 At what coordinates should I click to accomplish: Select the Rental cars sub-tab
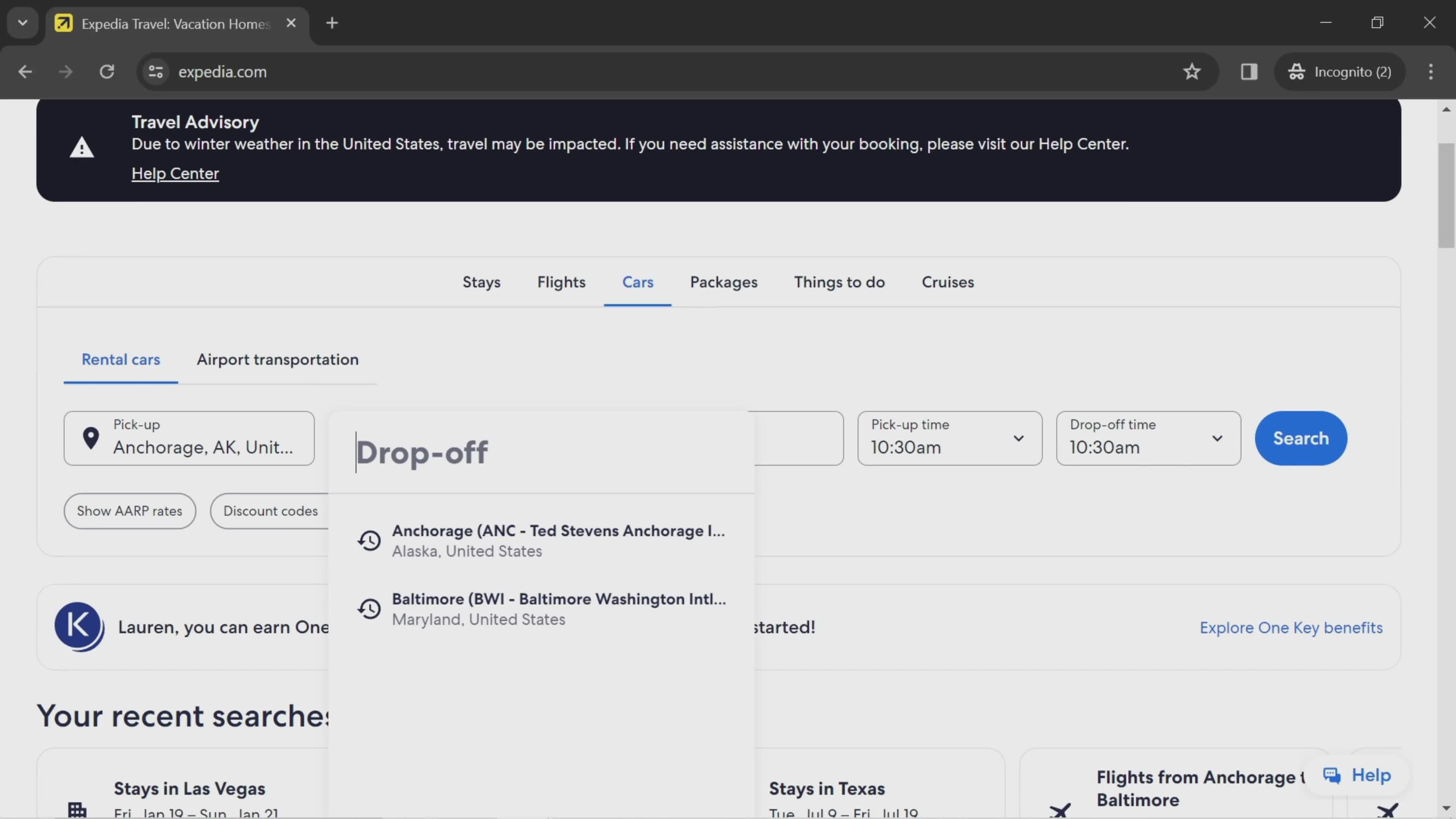point(121,359)
